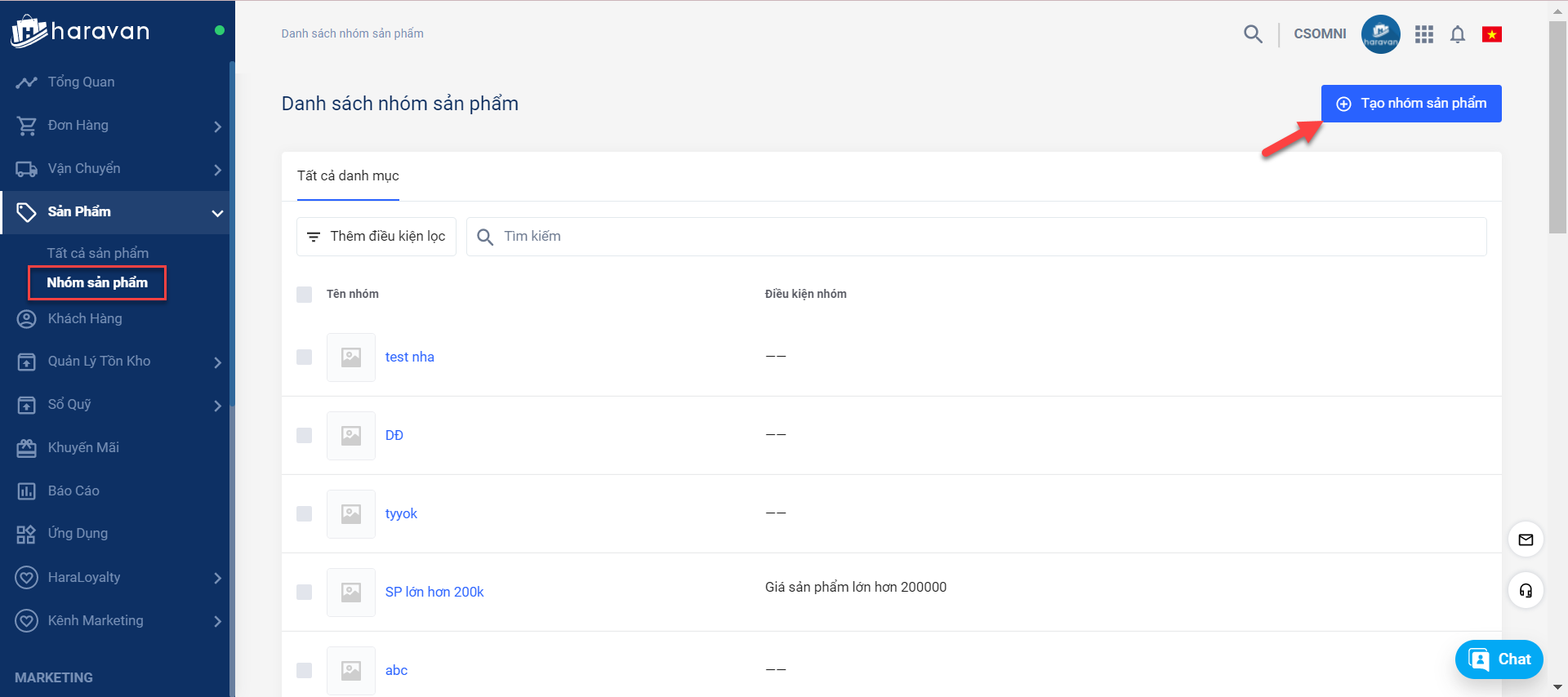Click Tạo nhóm sản phẩm button

[x=1411, y=104]
